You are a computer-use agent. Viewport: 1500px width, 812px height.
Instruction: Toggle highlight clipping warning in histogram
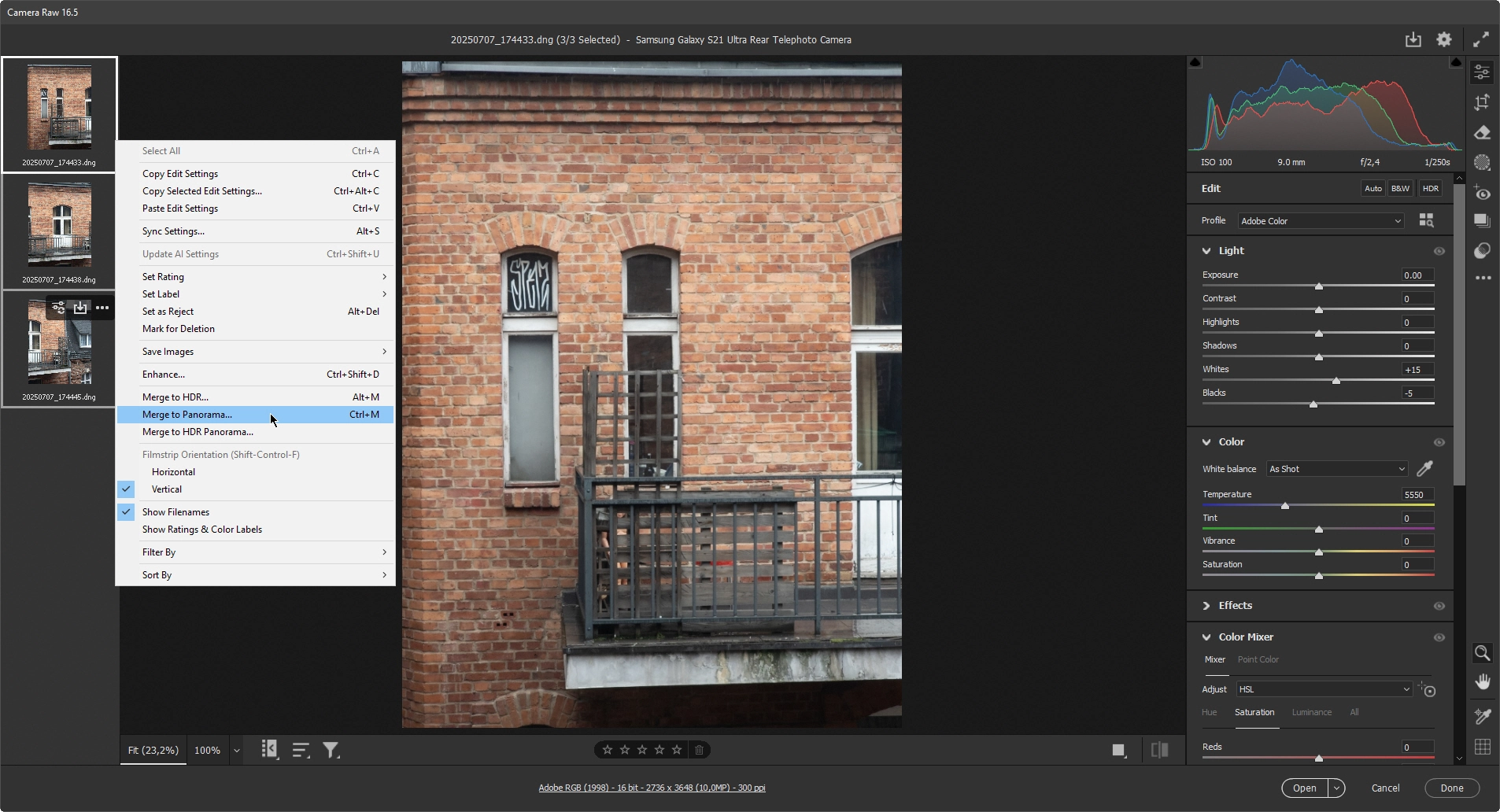(x=1455, y=62)
